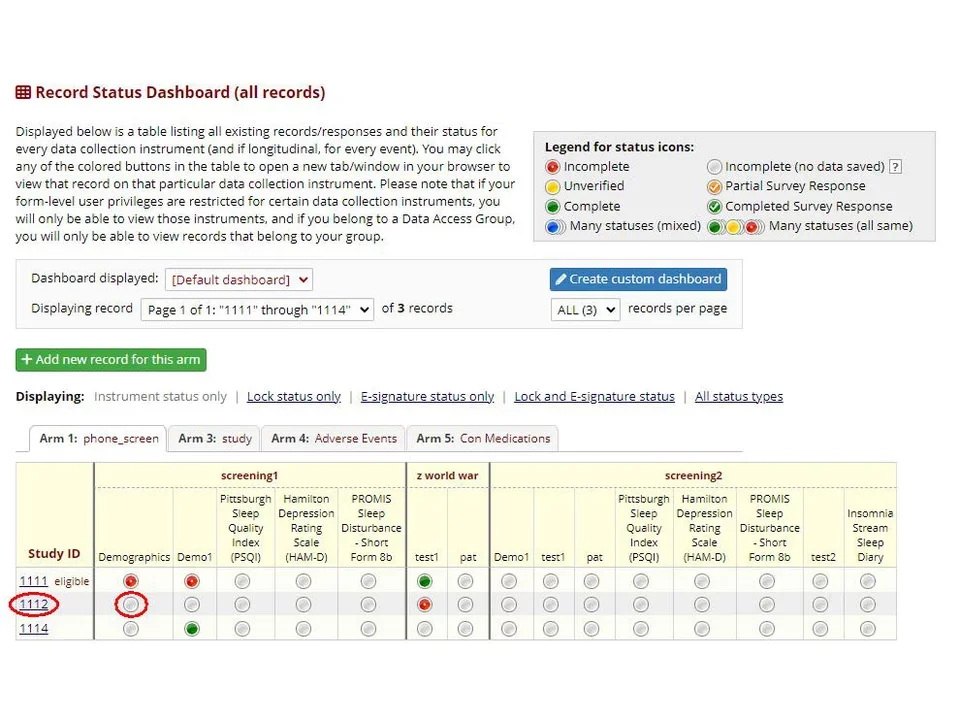The image size is (960, 720).
Task: Click Add new record for this arm
Action: tap(110, 360)
